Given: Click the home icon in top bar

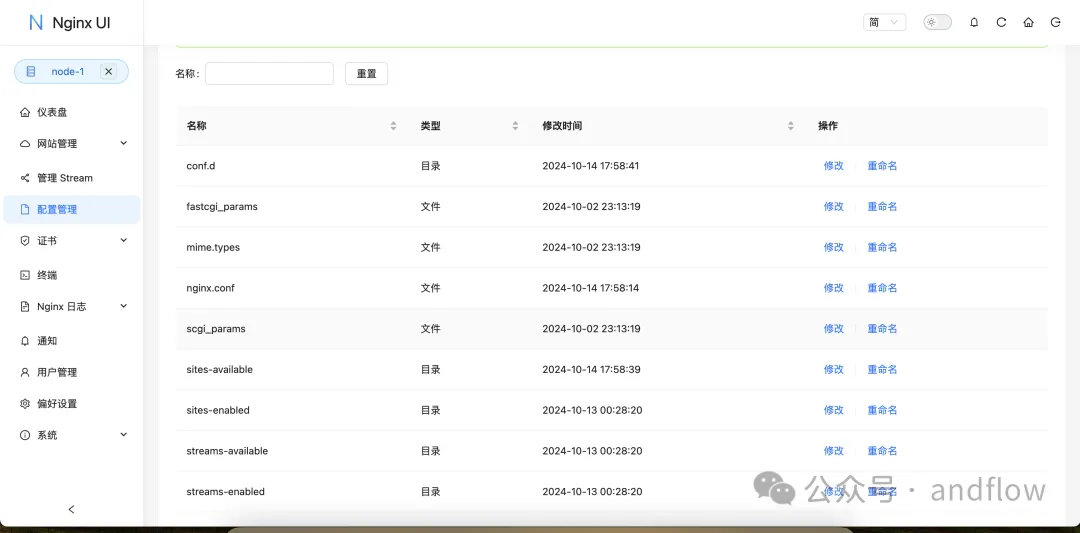Looking at the screenshot, I should click(x=1028, y=22).
